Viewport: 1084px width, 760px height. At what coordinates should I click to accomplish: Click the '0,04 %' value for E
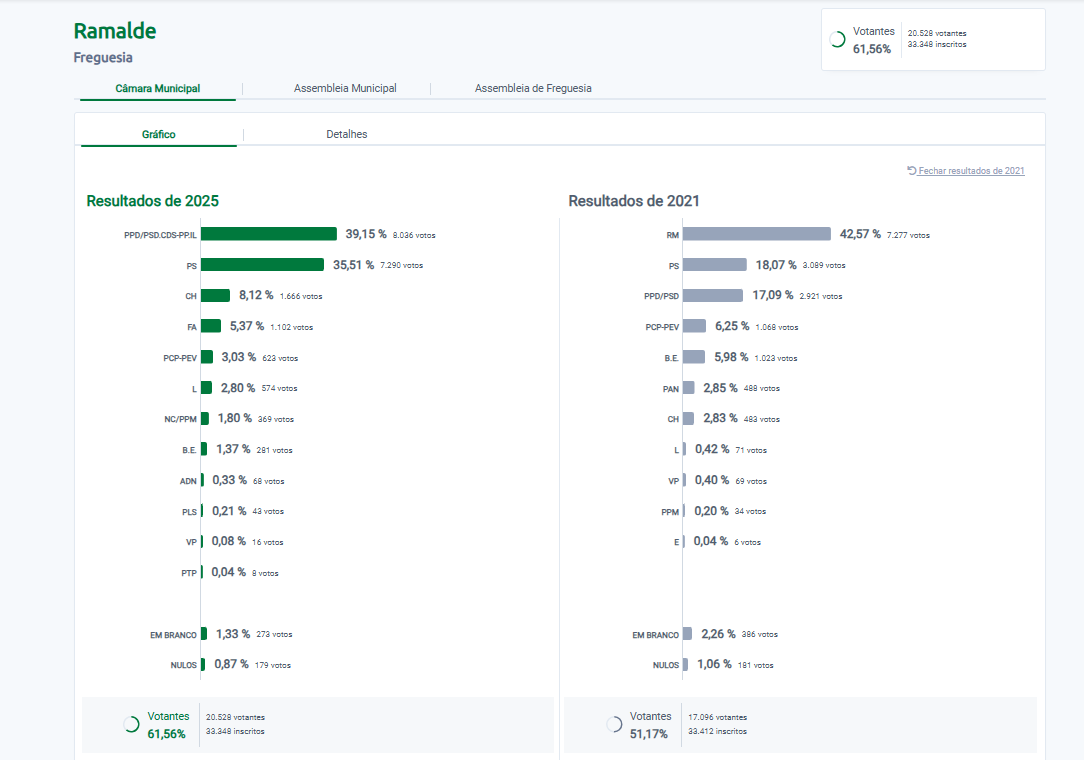point(711,541)
